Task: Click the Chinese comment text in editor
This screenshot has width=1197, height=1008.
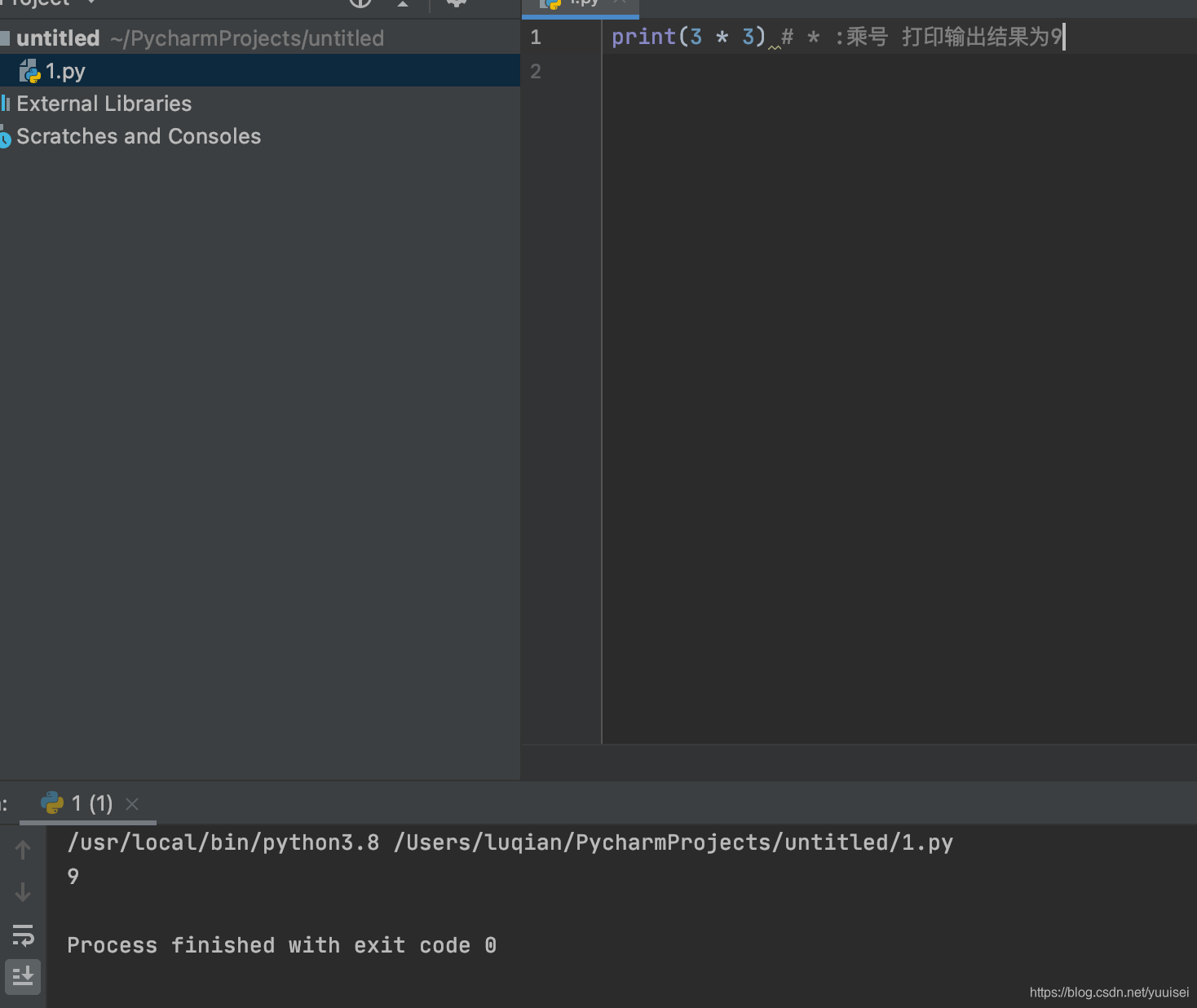Action: click(954, 37)
